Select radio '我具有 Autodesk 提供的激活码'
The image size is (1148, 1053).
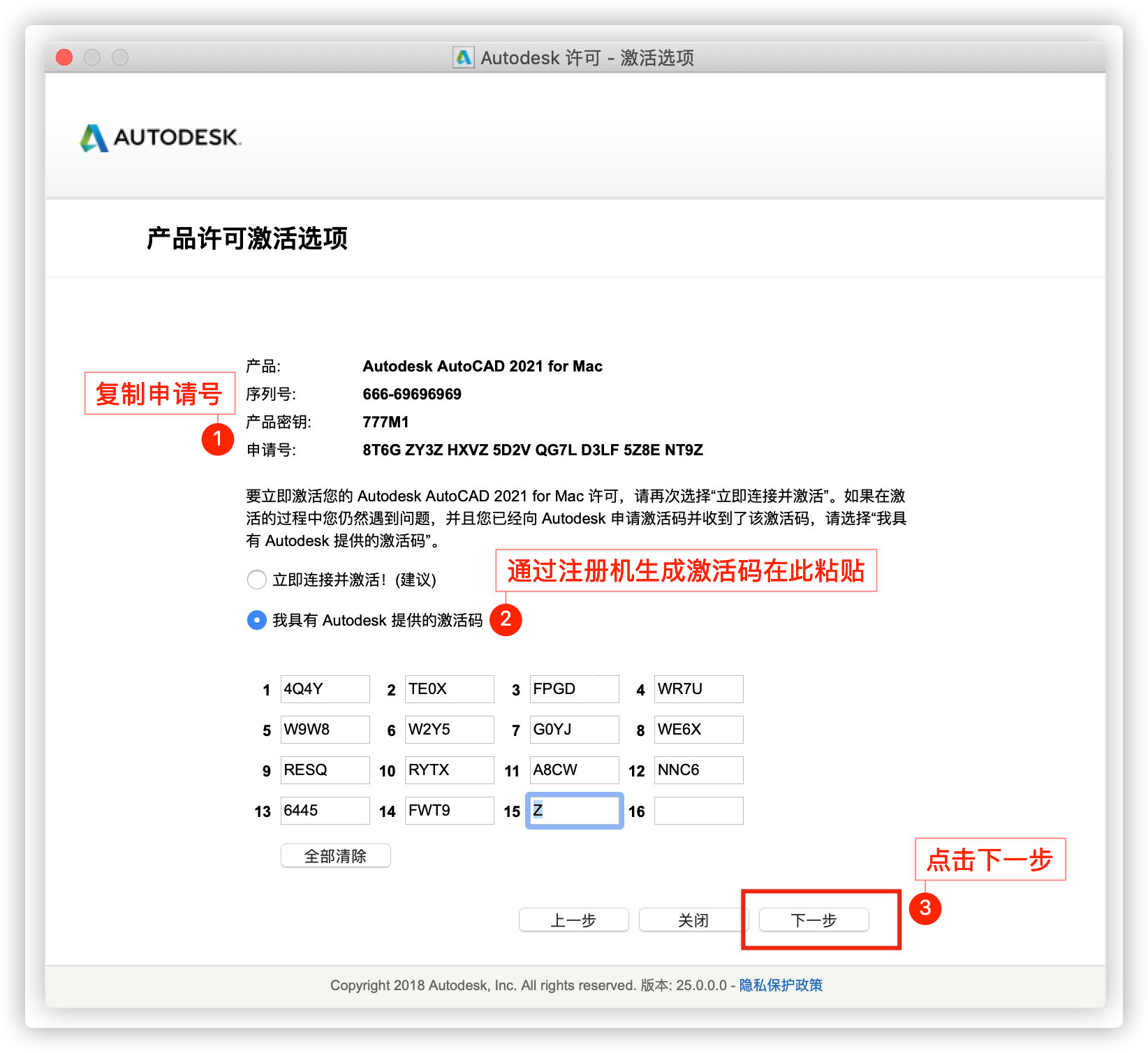point(257,620)
